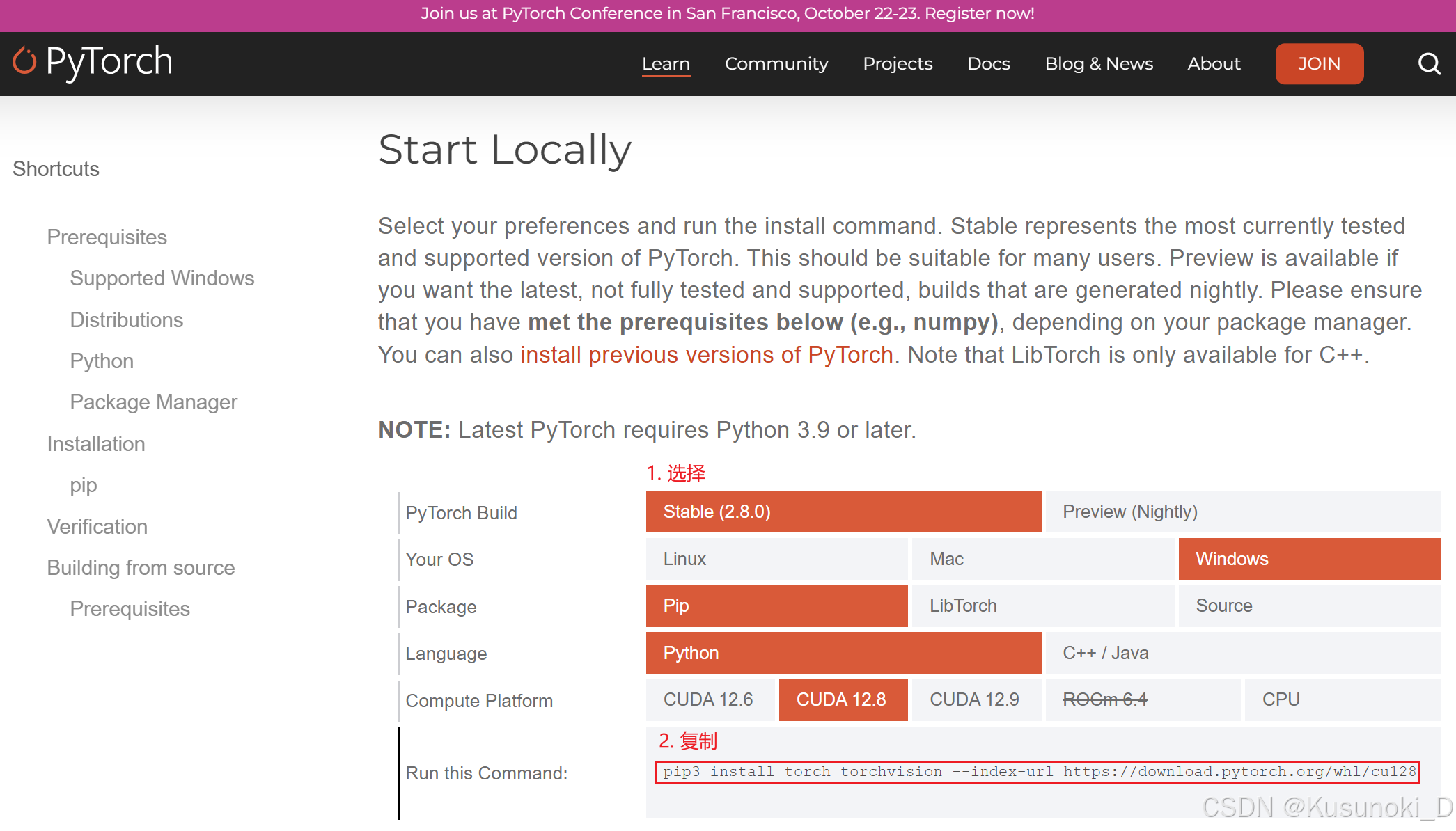Go to Verification shortcut
This screenshot has width=1456, height=831.
point(97,527)
